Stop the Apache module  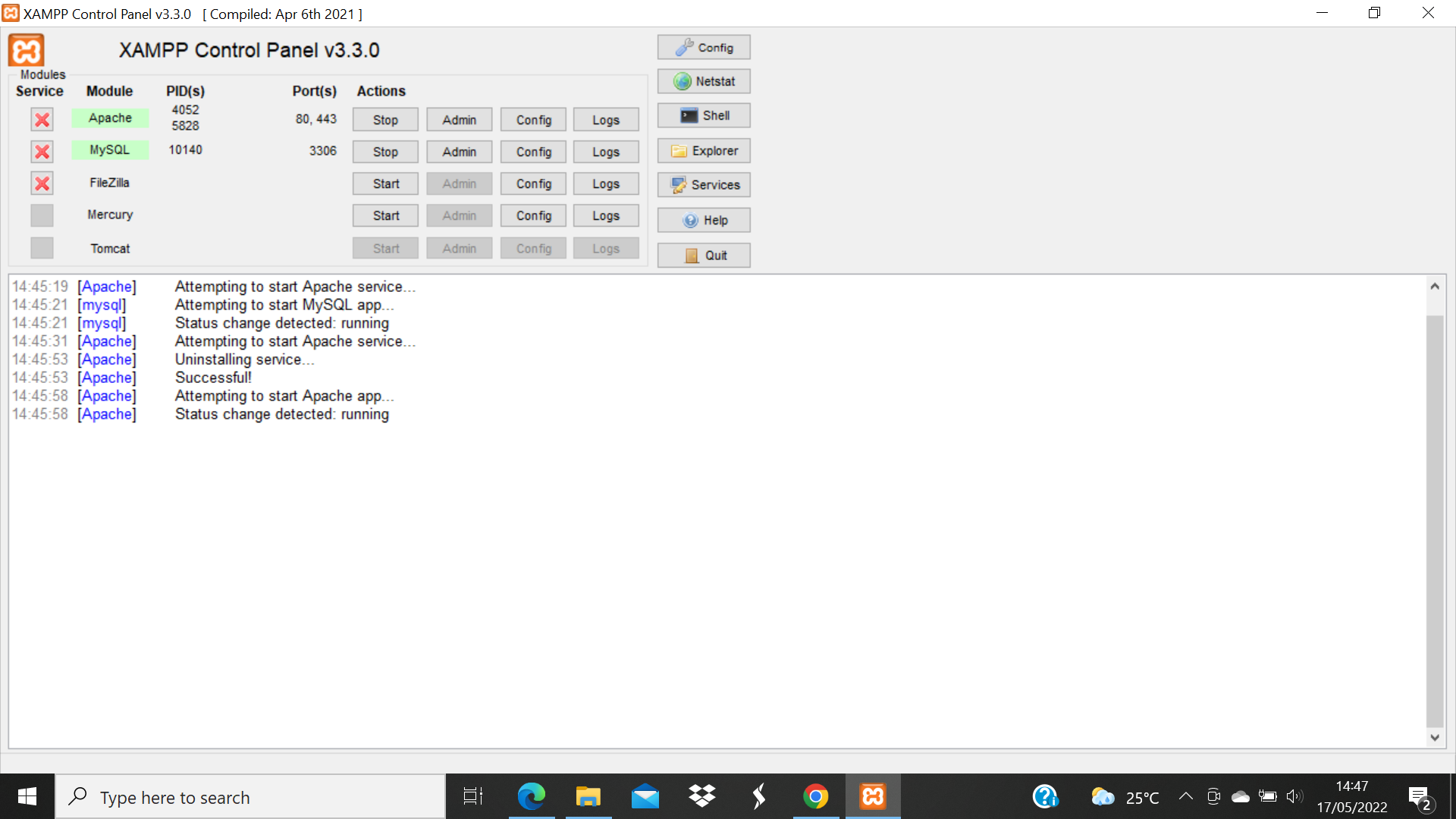[385, 119]
